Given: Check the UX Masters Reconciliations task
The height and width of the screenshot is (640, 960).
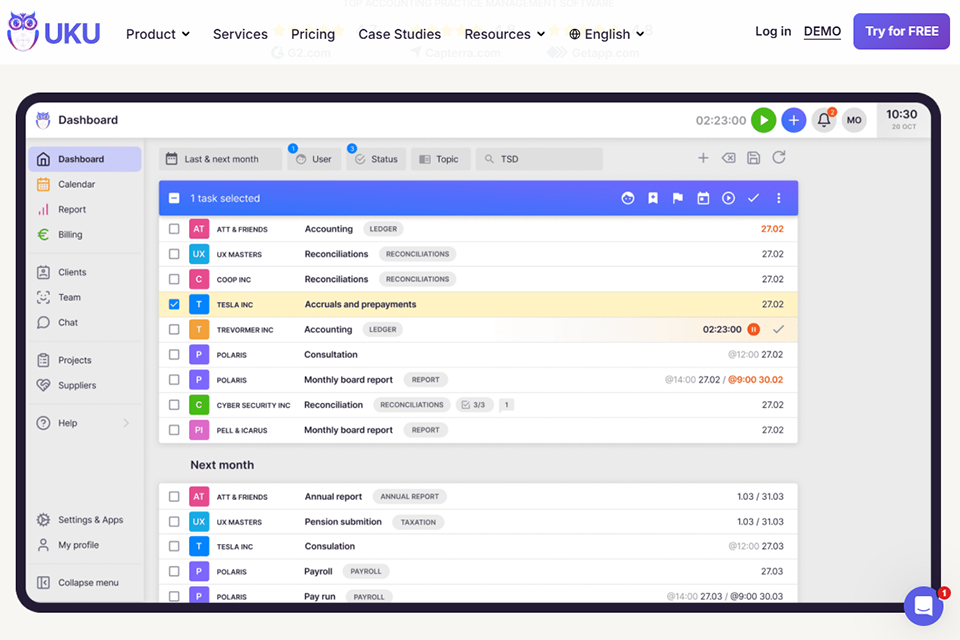Looking at the screenshot, I should point(174,254).
